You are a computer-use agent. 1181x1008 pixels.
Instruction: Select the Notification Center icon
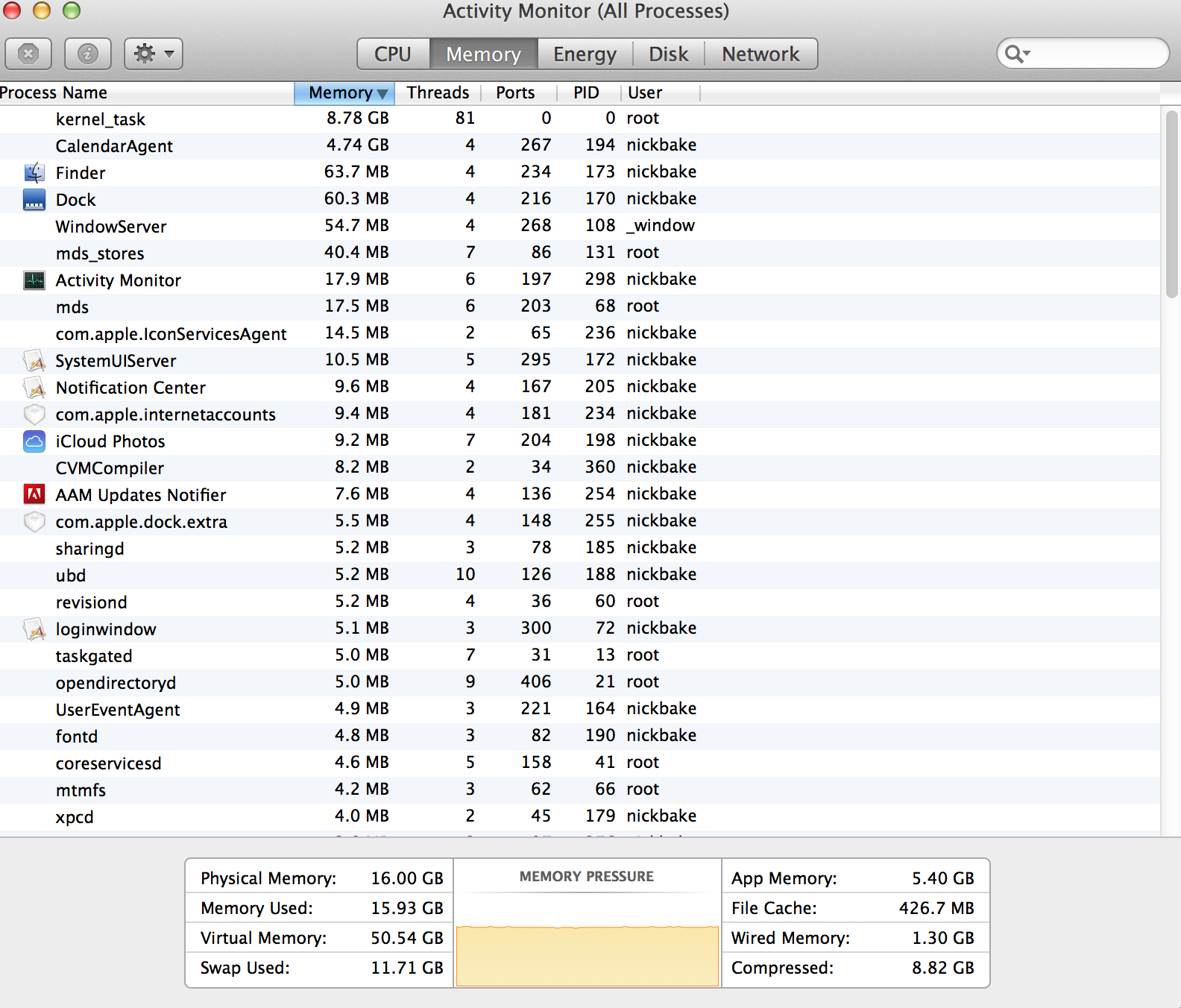click(x=34, y=388)
